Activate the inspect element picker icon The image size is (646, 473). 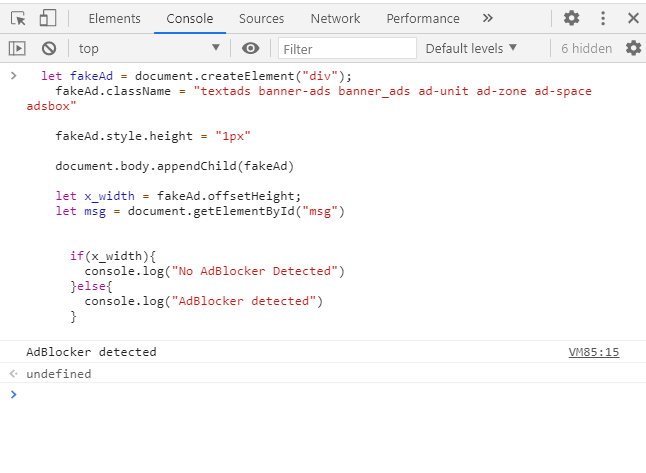pyautogui.click(x=18, y=19)
